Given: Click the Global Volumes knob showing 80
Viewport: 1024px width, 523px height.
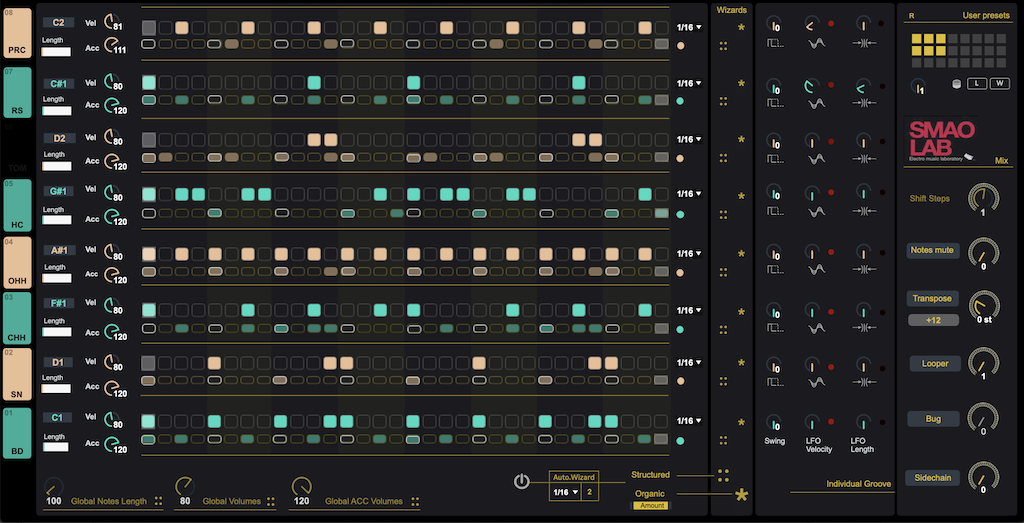Looking at the screenshot, I should tap(185, 486).
